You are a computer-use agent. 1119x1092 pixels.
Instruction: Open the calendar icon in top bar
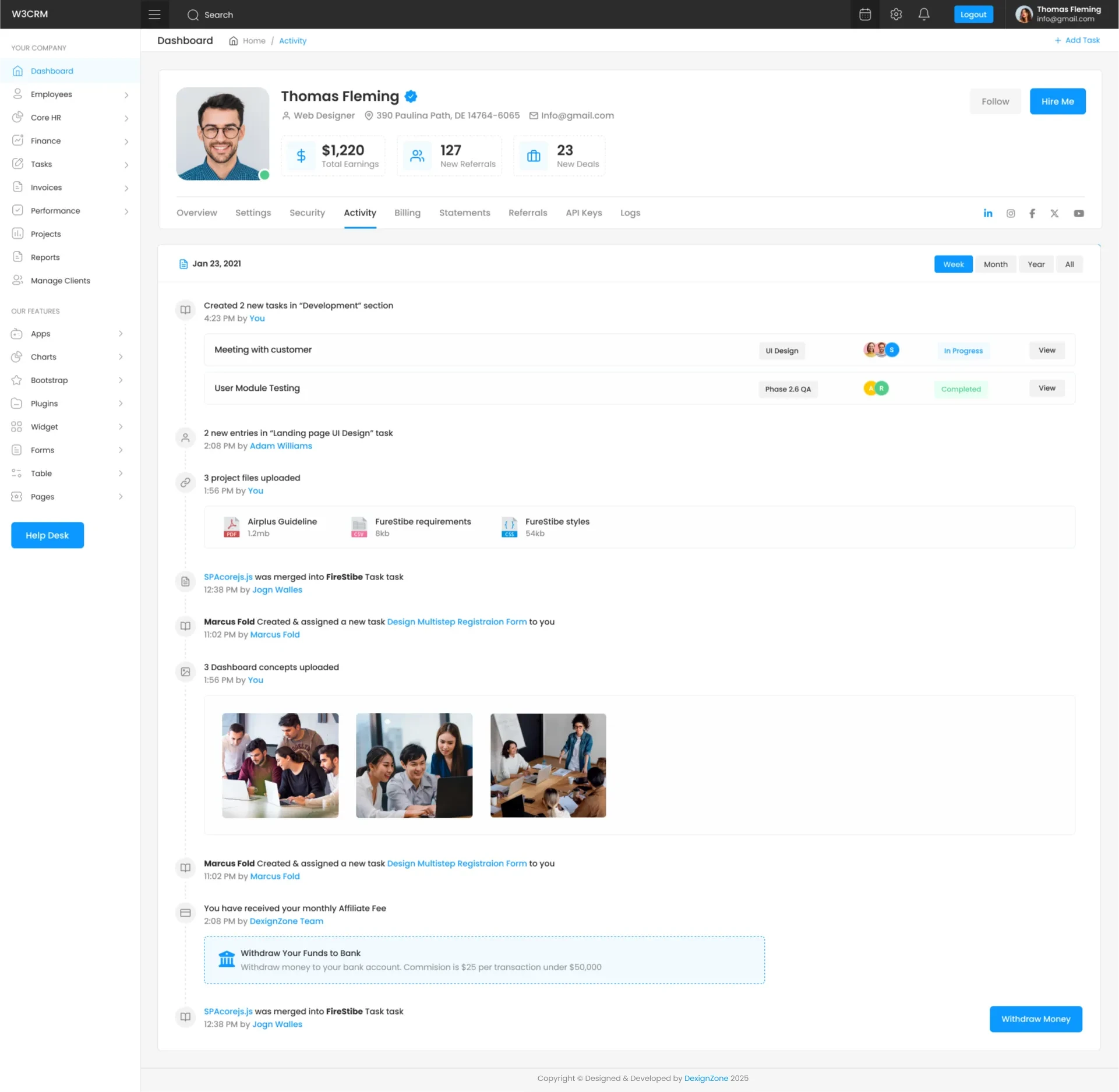point(865,15)
